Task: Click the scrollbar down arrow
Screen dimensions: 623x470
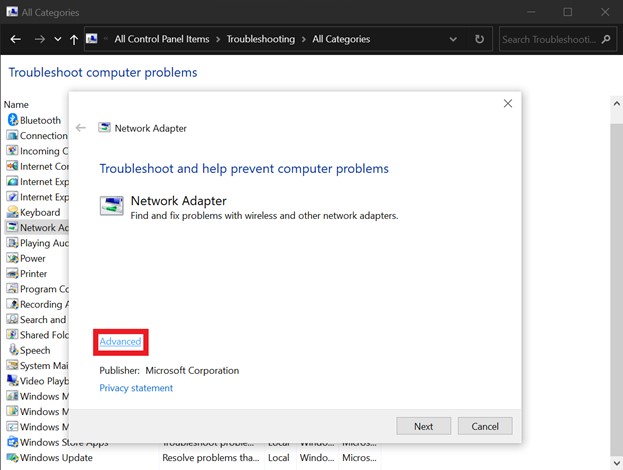Action: pyautogui.click(x=617, y=463)
